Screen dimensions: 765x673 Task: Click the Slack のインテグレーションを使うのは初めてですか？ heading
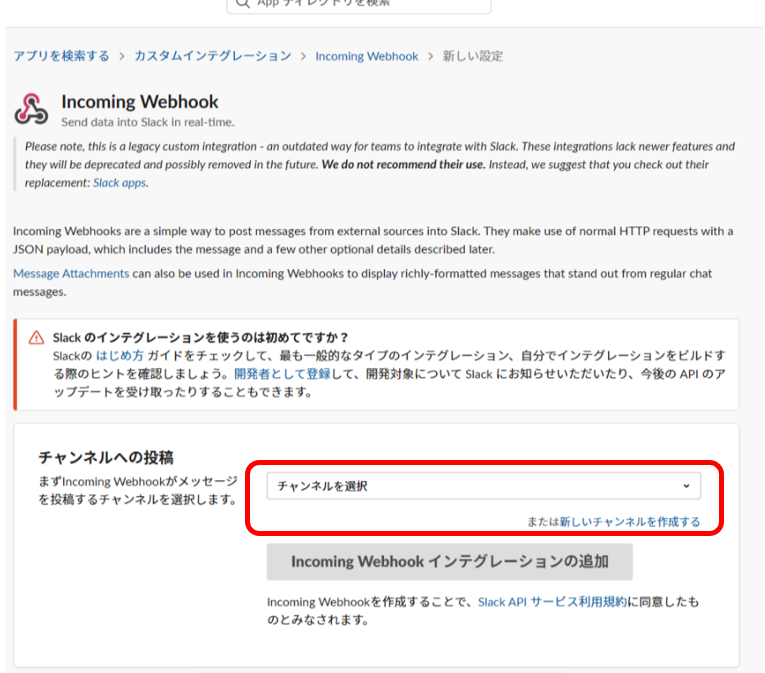point(201,338)
